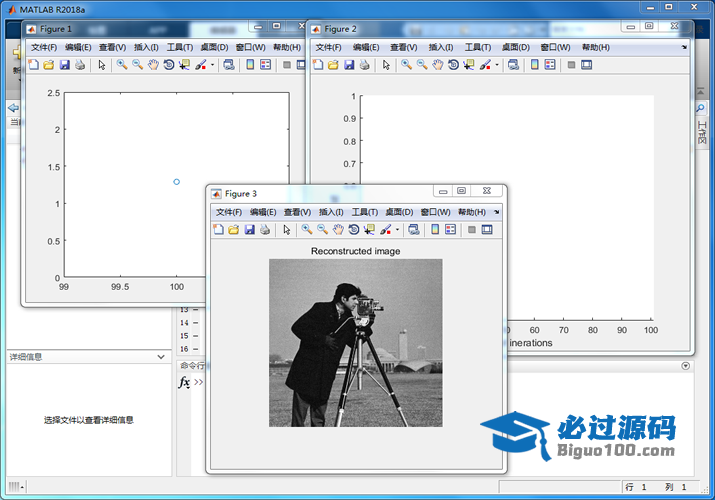This screenshot has width=715, height=500.
Task: Hide Plot Tools icon in Figure 2
Action: (x=571, y=65)
